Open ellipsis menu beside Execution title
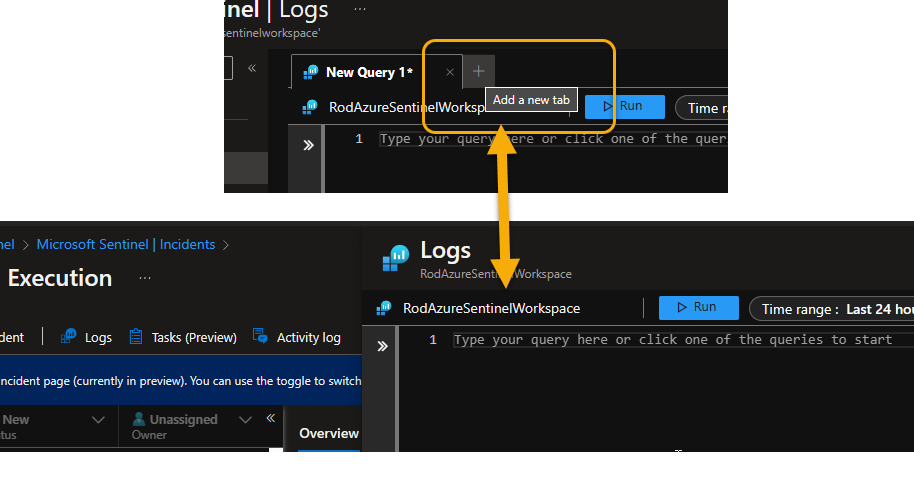Image resolution: width=914 pixels, height=480 pixels. (x=145, y=278)
